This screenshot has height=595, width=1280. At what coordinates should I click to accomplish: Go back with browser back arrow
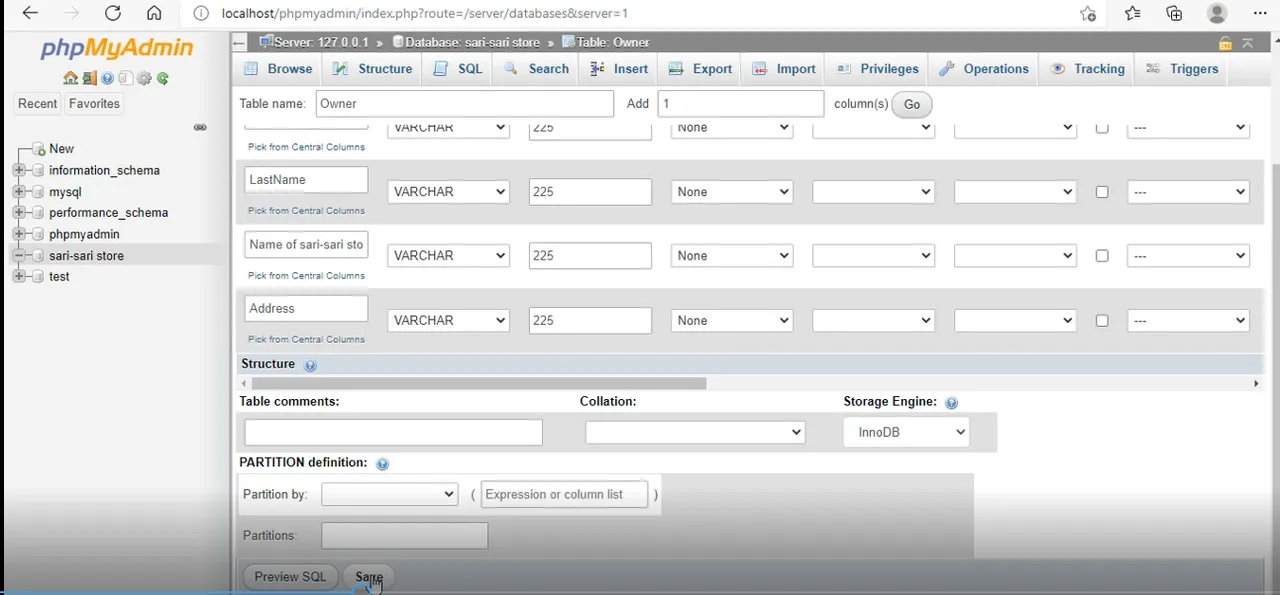coord(29,13)
